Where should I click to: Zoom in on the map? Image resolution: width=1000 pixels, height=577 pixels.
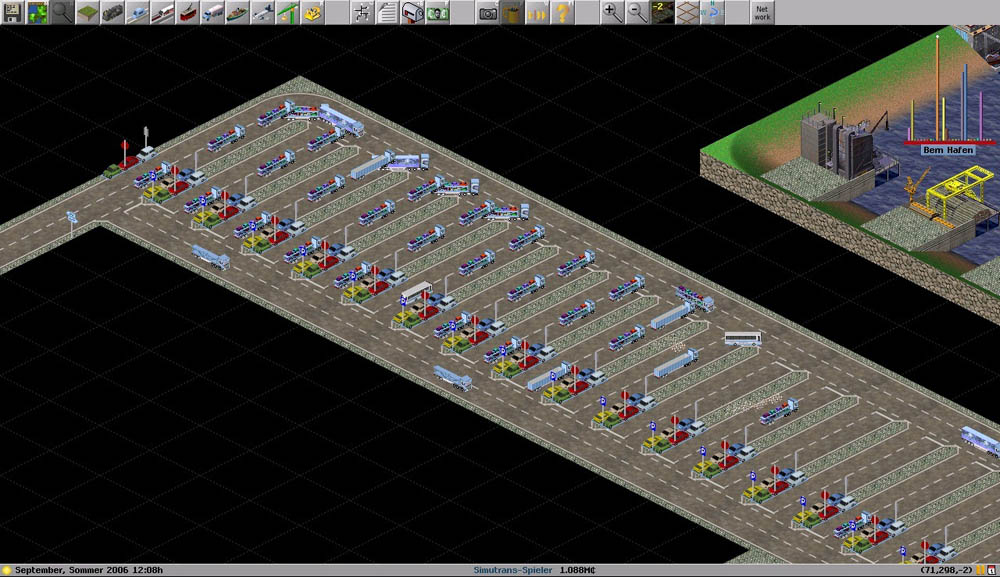click(x=612, y=12)
